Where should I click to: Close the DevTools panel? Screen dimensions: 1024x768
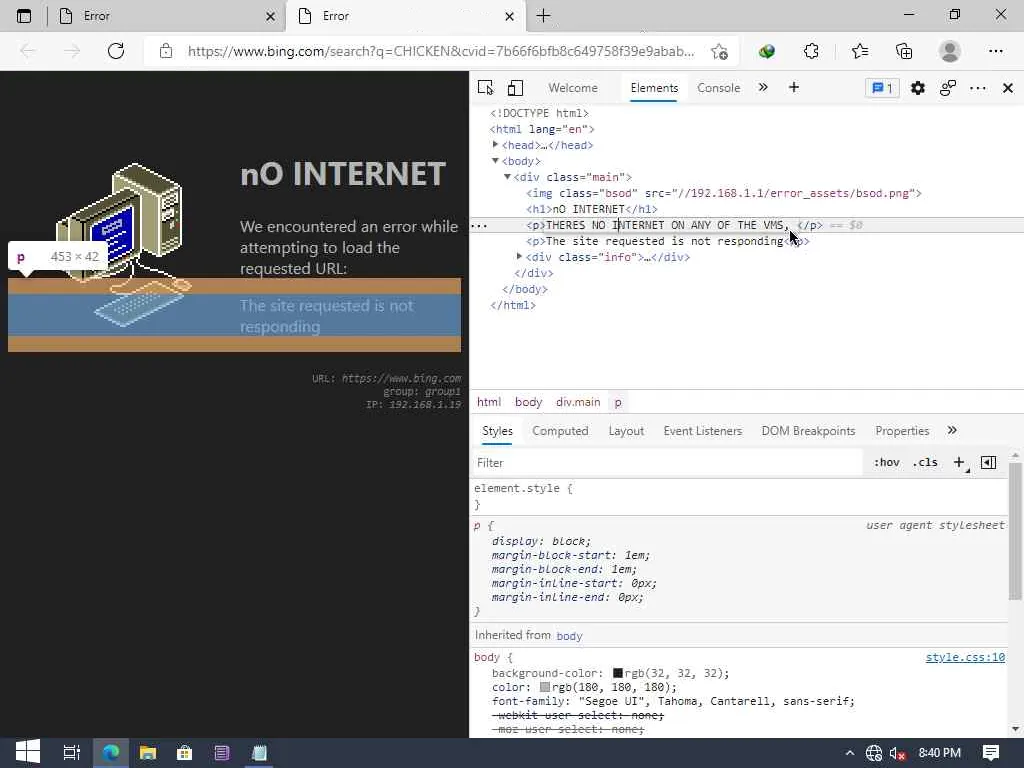(1008, 88)
